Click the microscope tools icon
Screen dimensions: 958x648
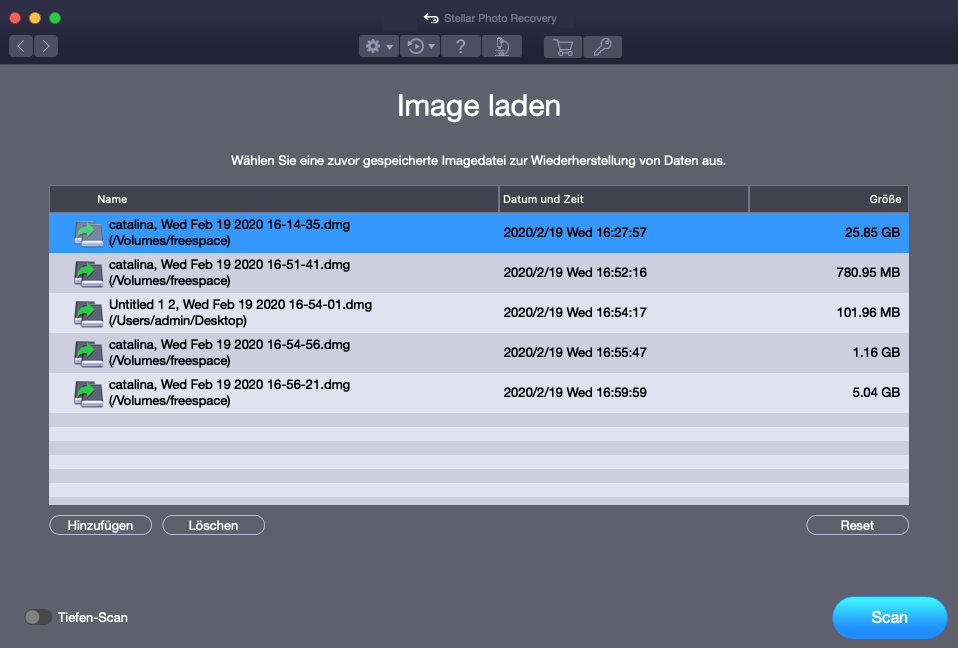coord(502,46)
